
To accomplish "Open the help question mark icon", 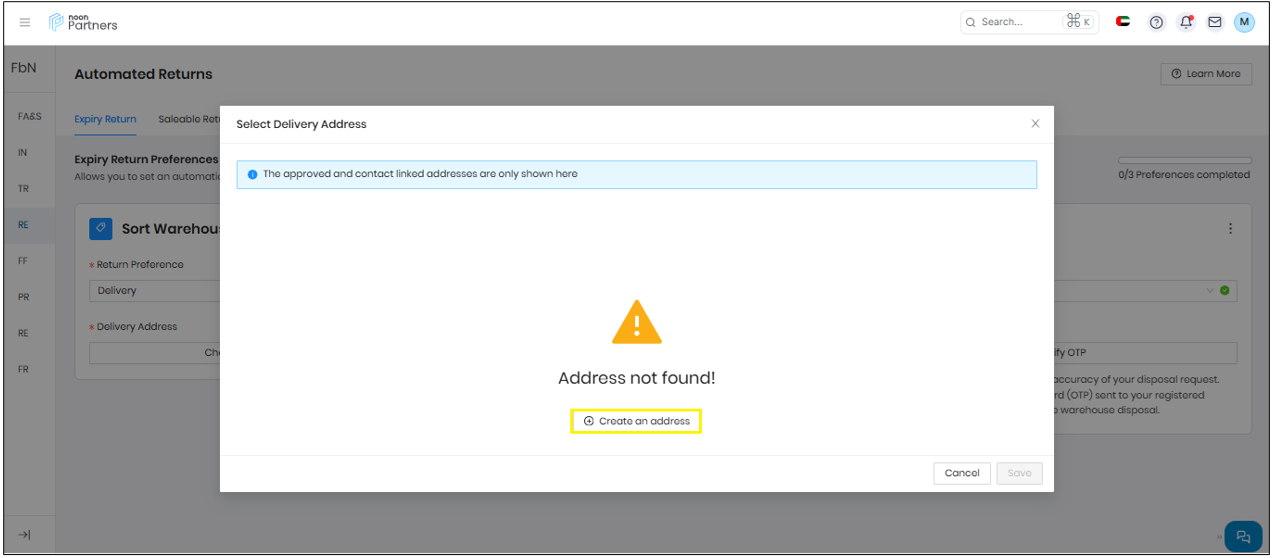I will 1156,22.
